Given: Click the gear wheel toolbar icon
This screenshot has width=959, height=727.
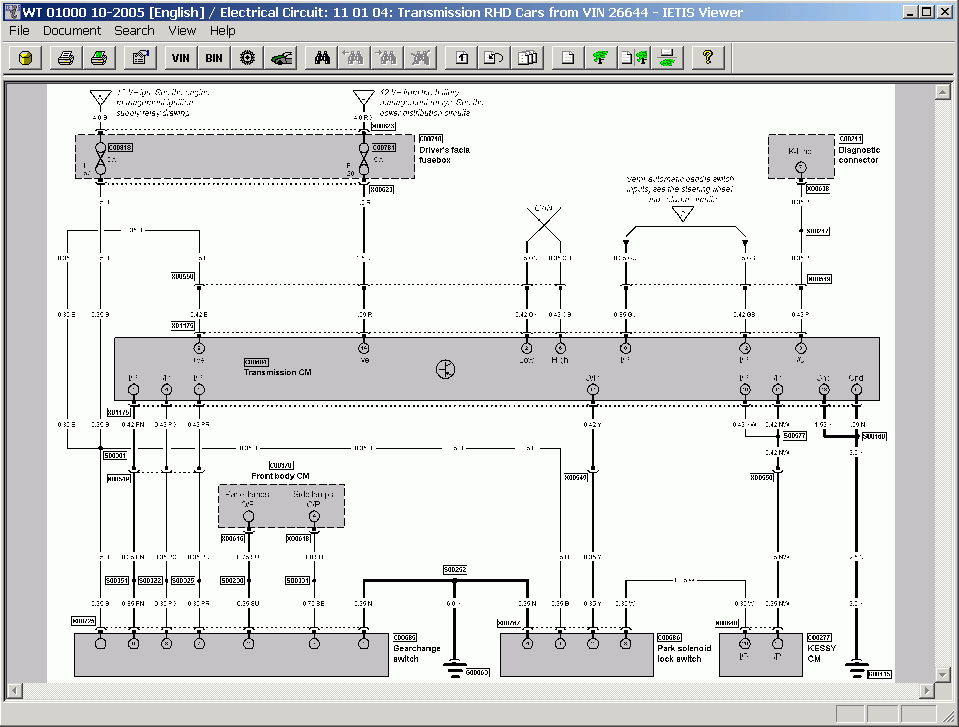Looking at the screenshot, I should (247, 58).
